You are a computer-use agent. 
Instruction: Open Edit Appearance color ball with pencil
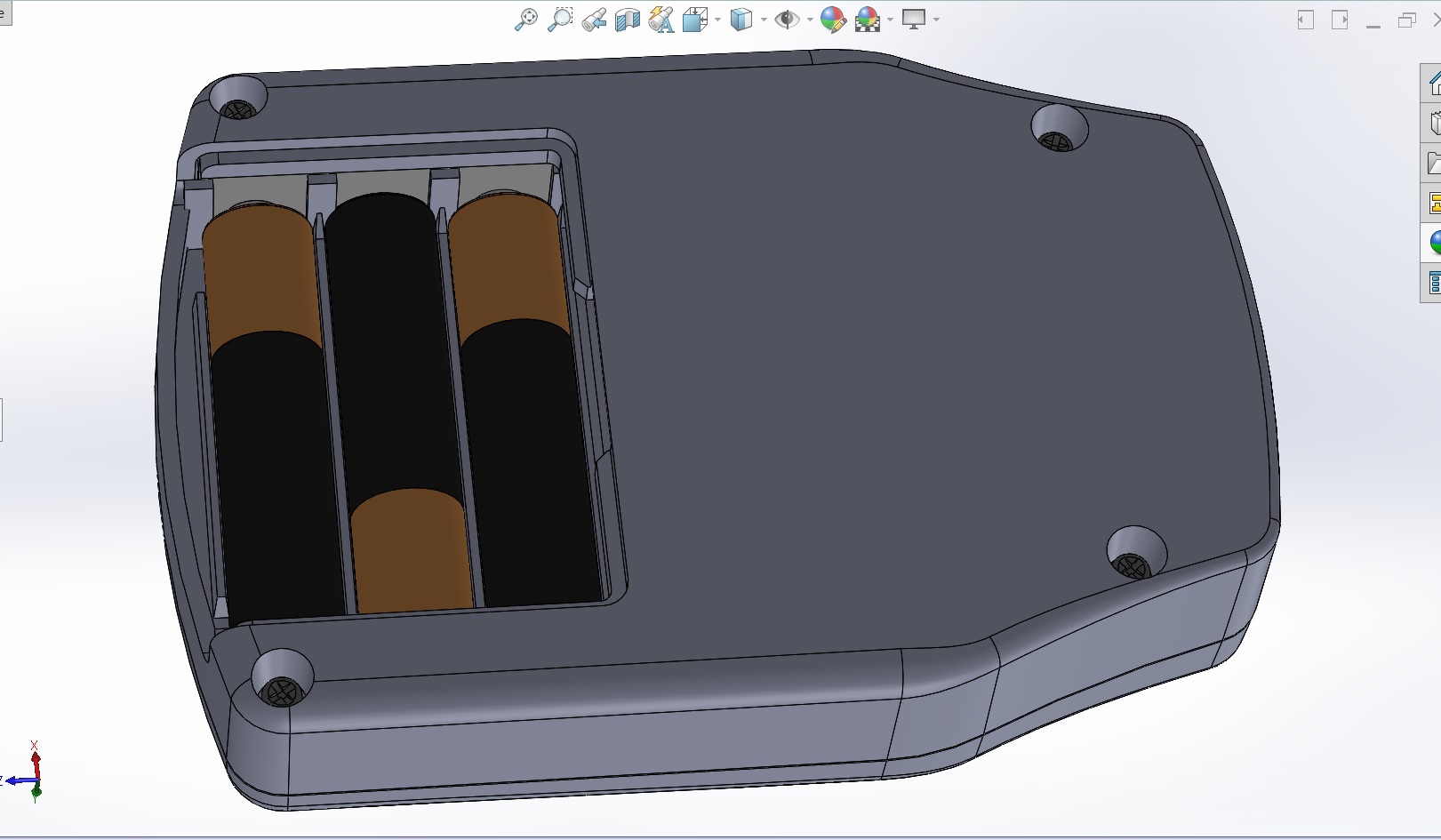(833, 20)
